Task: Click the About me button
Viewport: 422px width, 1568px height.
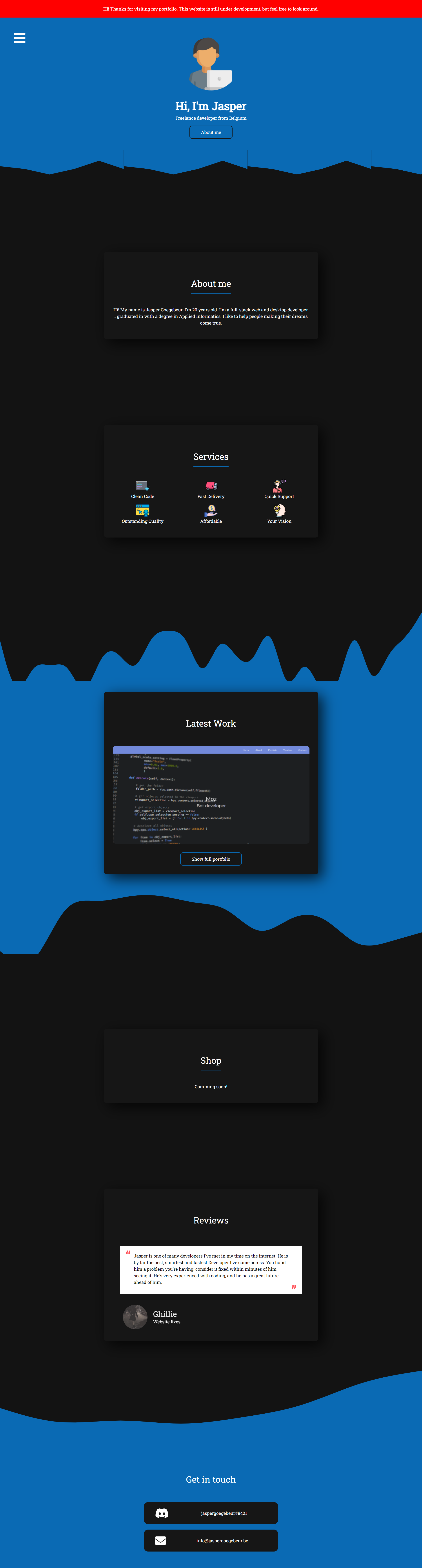Action: tap(211, 132)
